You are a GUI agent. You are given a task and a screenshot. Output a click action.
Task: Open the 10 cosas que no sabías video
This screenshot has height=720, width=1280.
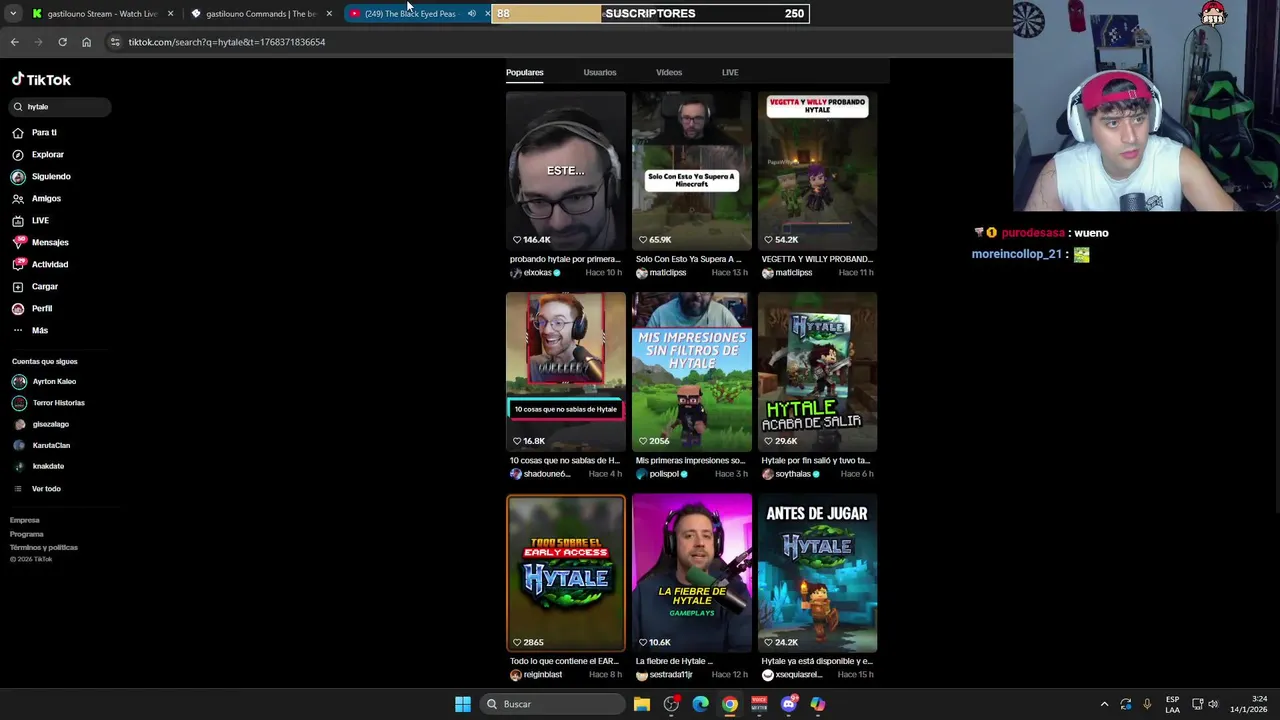pyautogui.click(x=566, y=372)
